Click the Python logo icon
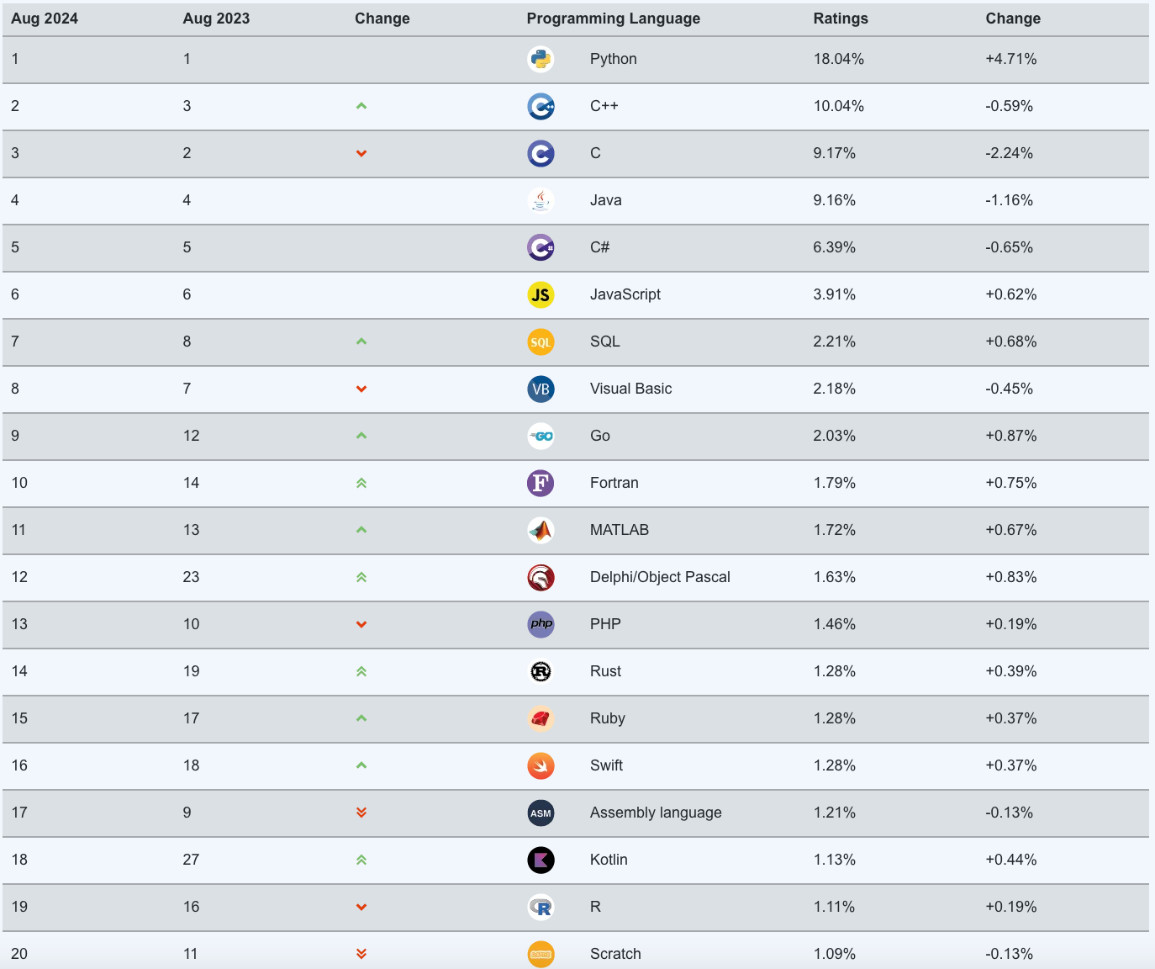 [x=541, y=59]
